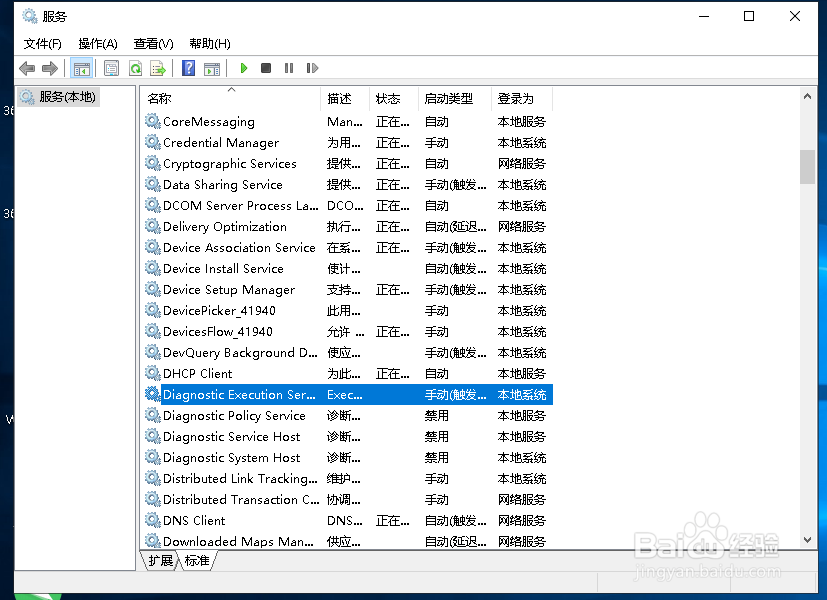
Task: Click the Help question mark icon
Action: 191,68
